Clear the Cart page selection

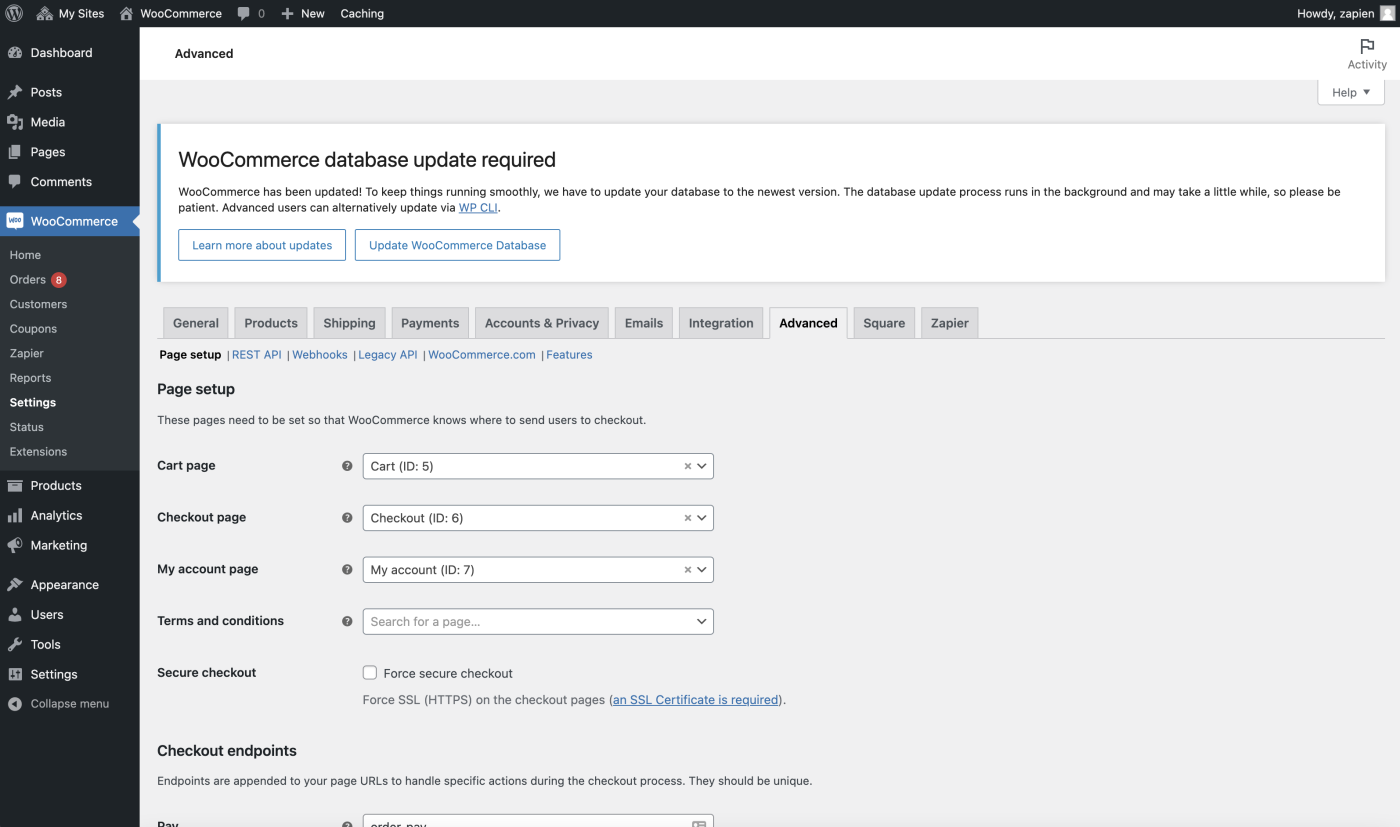tap(688, 466)
